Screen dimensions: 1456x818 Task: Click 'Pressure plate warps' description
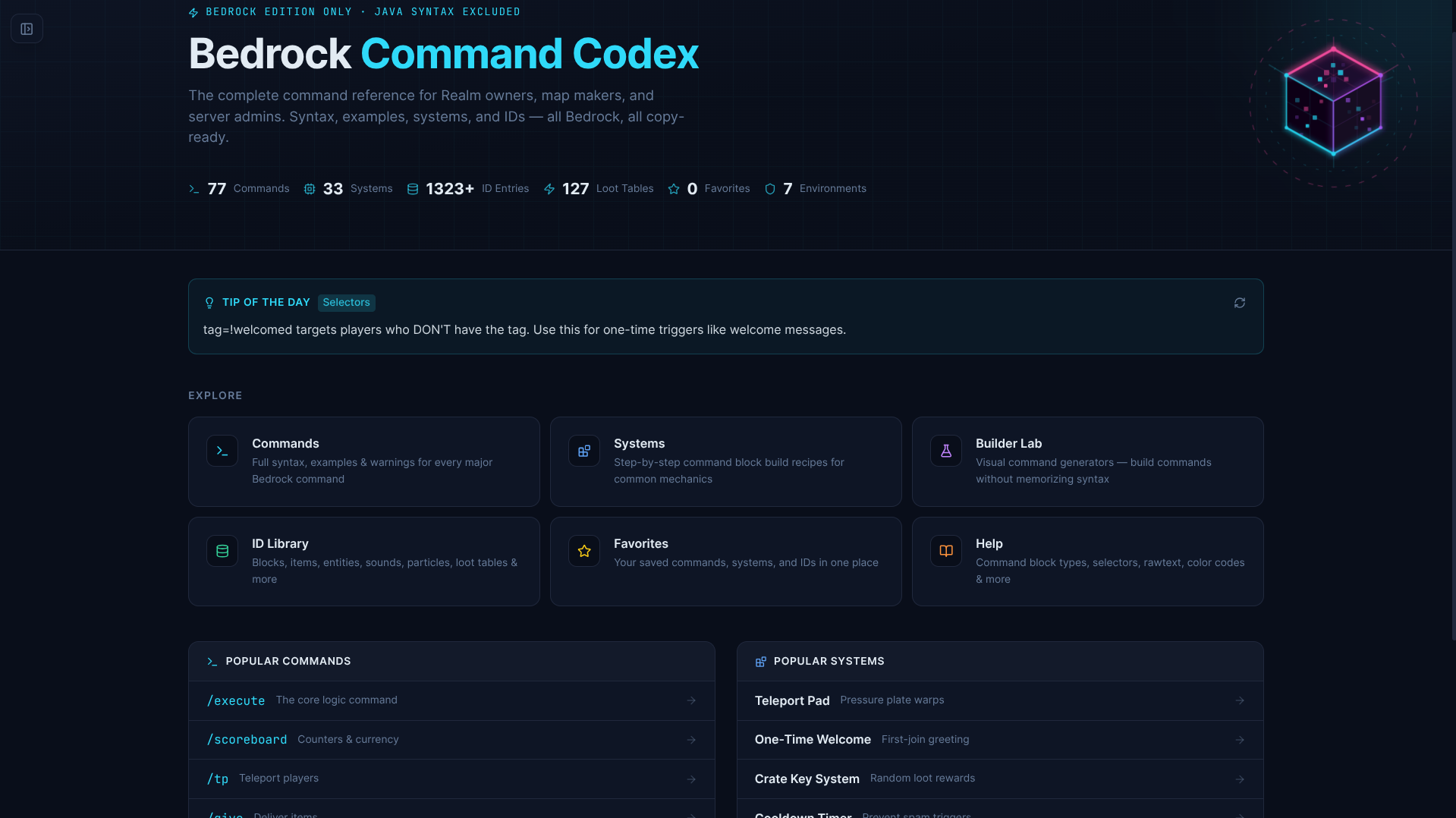892,700
